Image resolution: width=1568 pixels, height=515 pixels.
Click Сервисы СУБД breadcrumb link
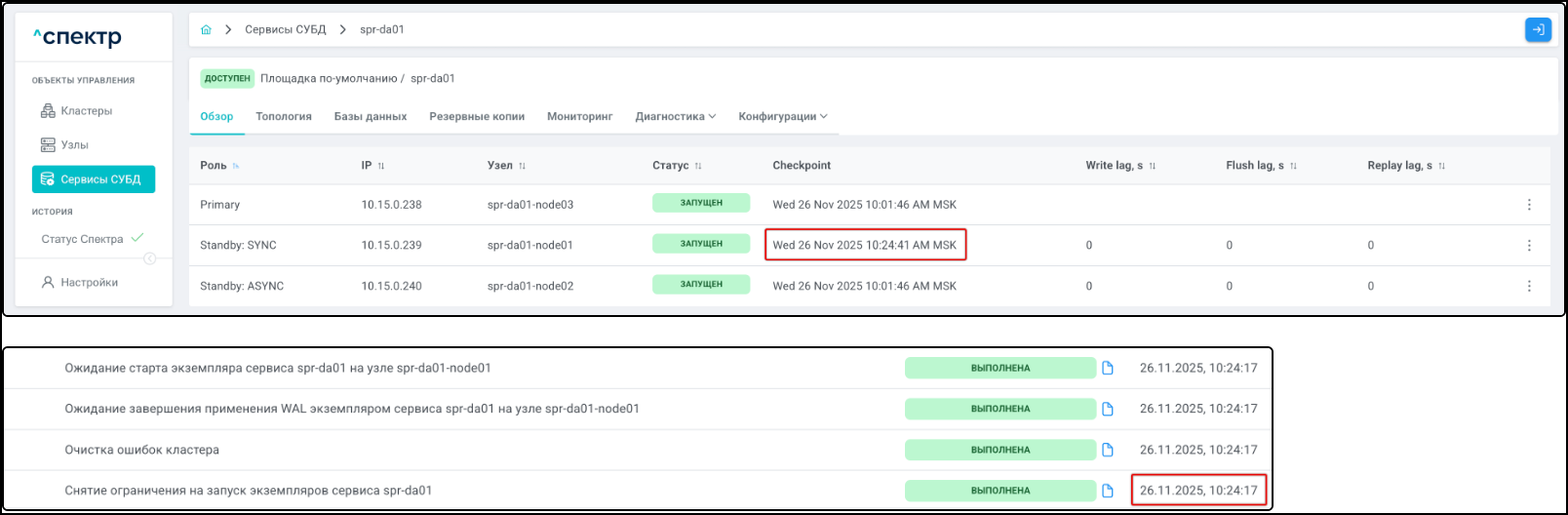285,30
